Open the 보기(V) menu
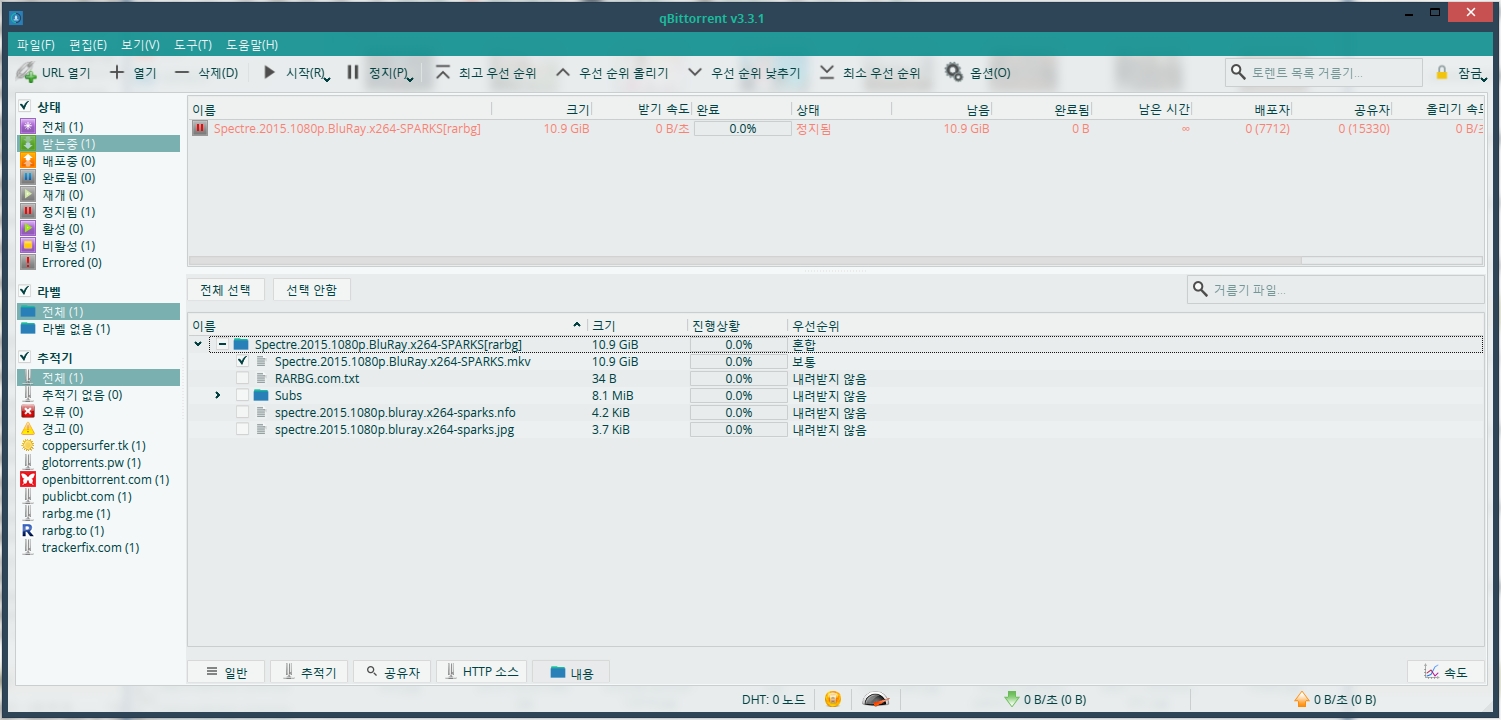The height and width of the screenshot is (720, 1501). click(x=140, y=45)
